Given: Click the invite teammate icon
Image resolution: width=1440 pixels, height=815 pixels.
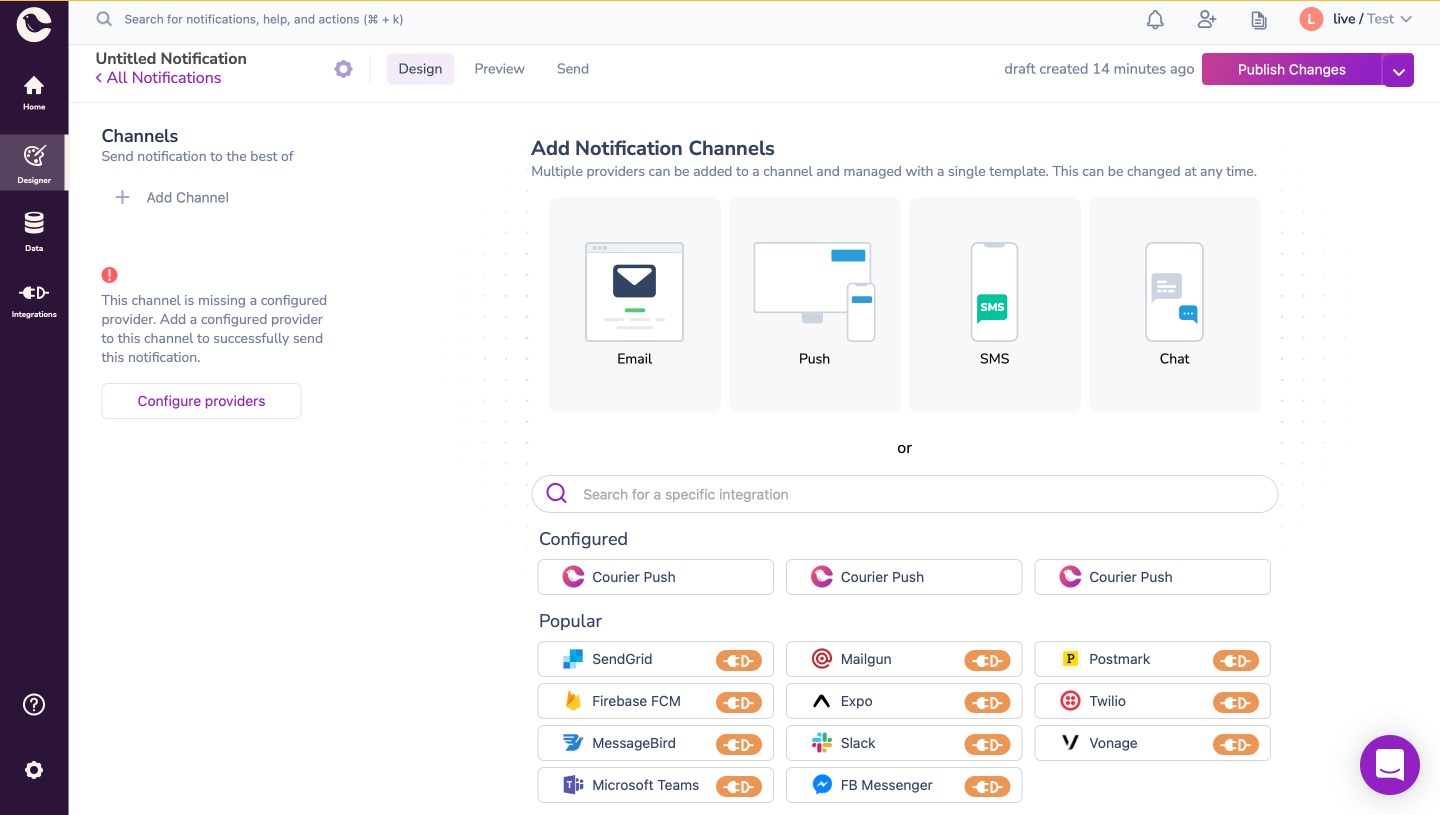Looking at the screenshot, I should click(1207, 19).
